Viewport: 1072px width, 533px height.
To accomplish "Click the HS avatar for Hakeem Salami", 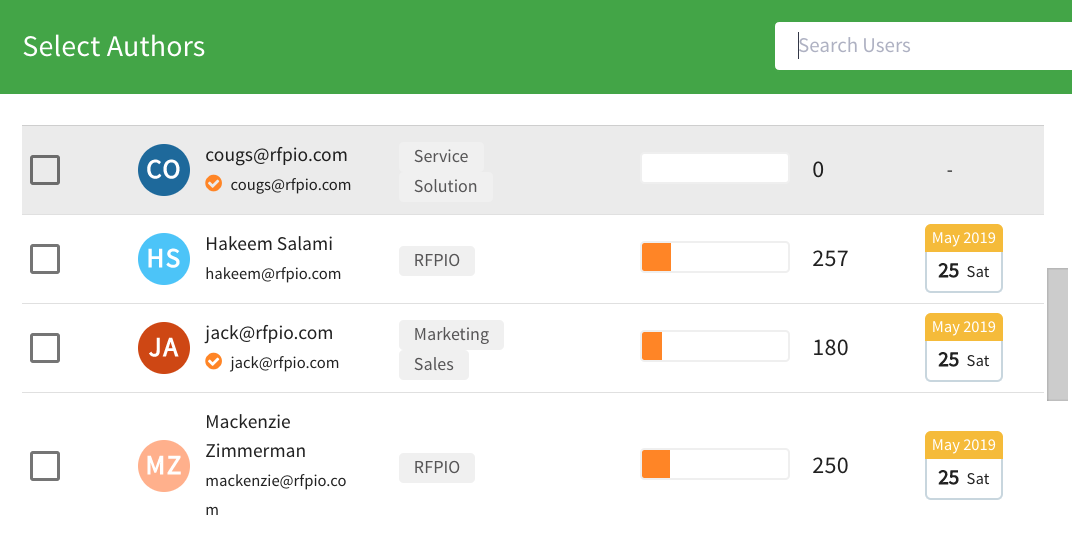I will 163,258.
